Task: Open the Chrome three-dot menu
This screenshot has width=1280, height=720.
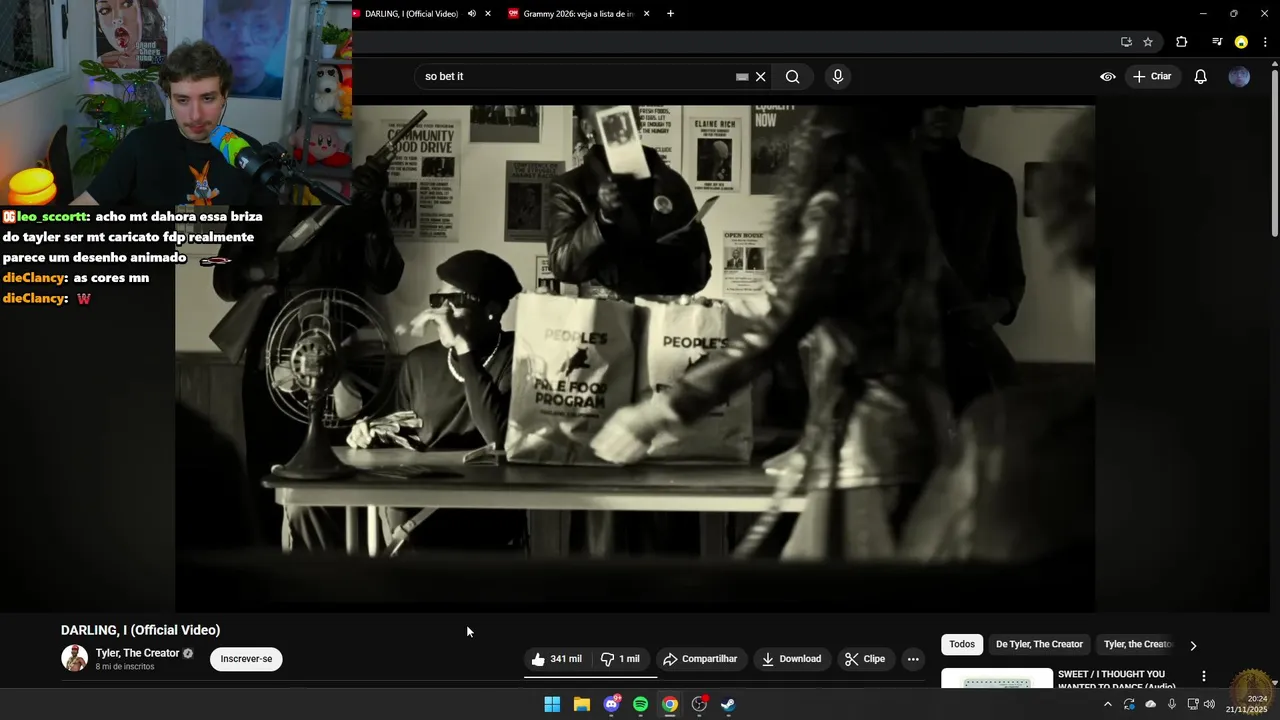Action: (x=1265, y=42)
